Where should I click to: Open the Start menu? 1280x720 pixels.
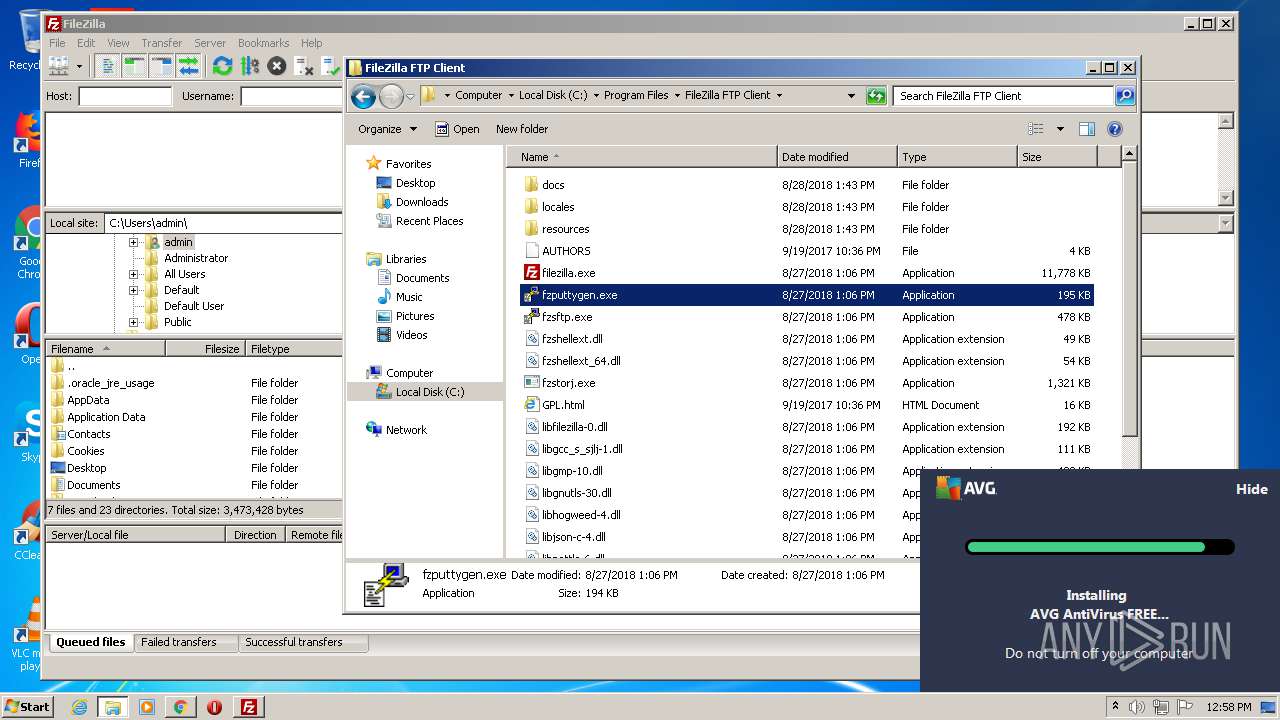[x=28, y=706]
